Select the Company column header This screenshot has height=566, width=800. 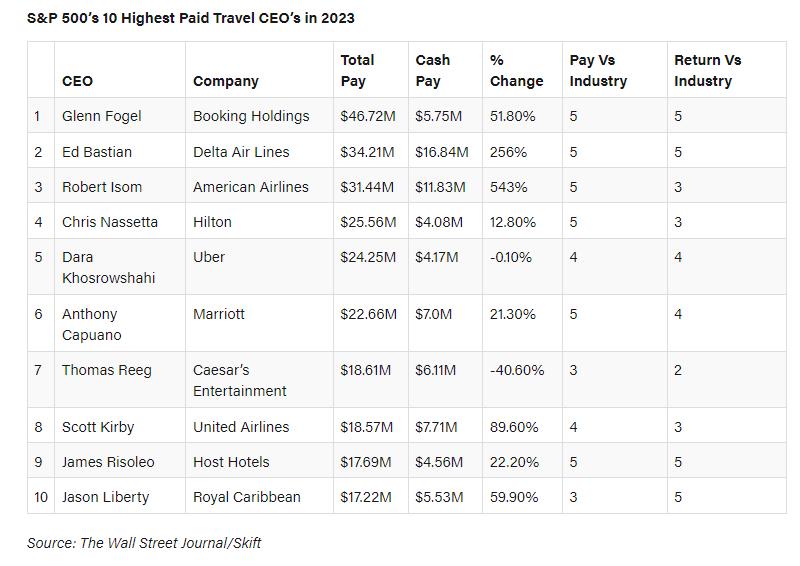click(226, 81)
